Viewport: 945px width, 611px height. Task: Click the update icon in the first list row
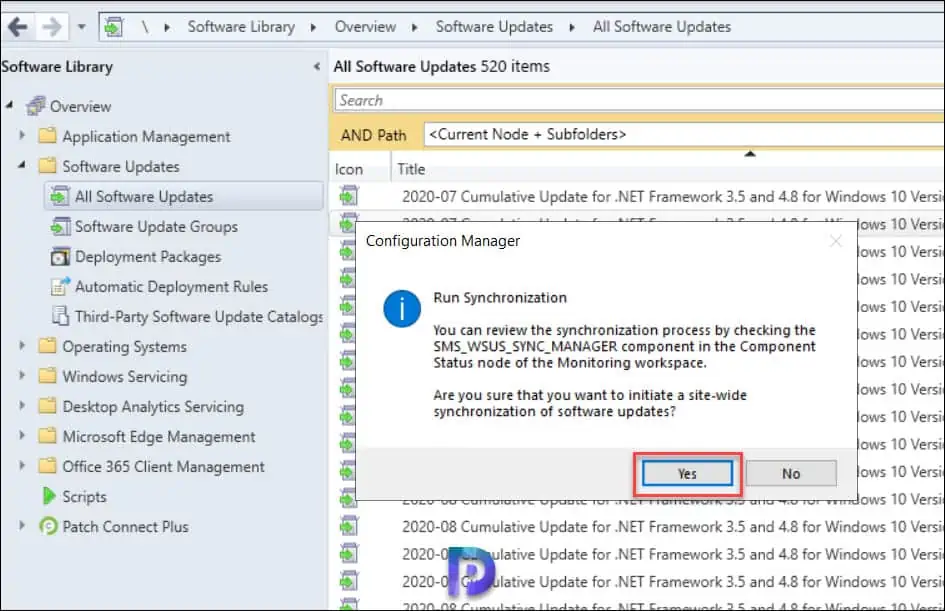349,196
